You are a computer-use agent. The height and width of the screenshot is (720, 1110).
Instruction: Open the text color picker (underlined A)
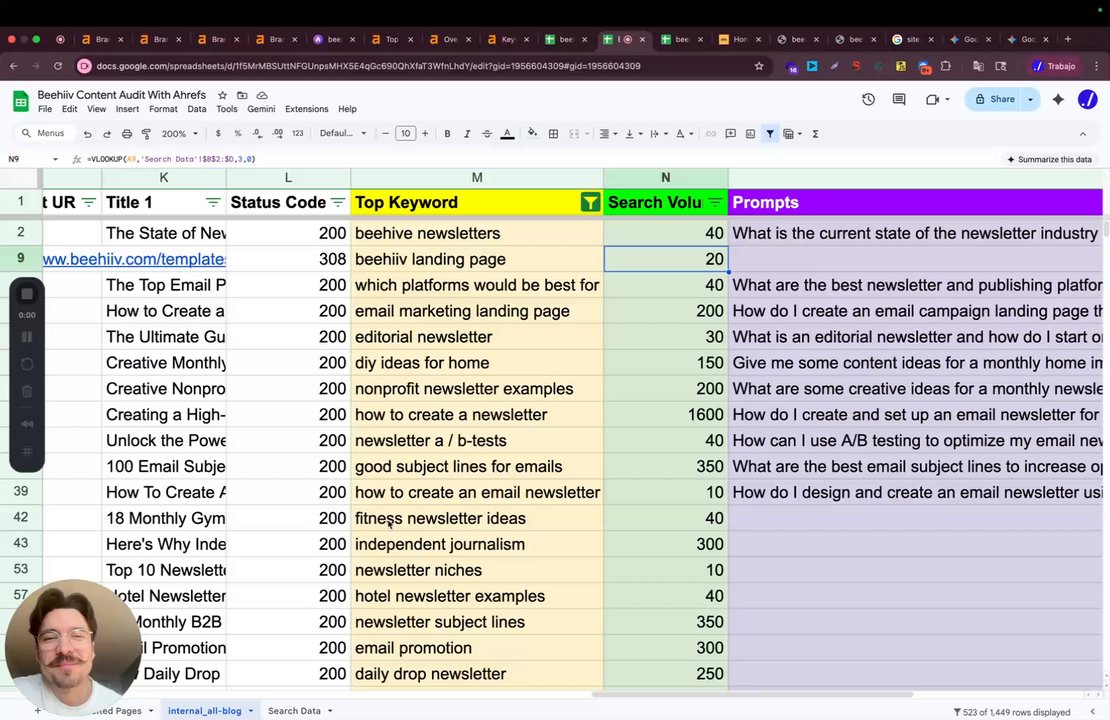(x=508, y=134)
